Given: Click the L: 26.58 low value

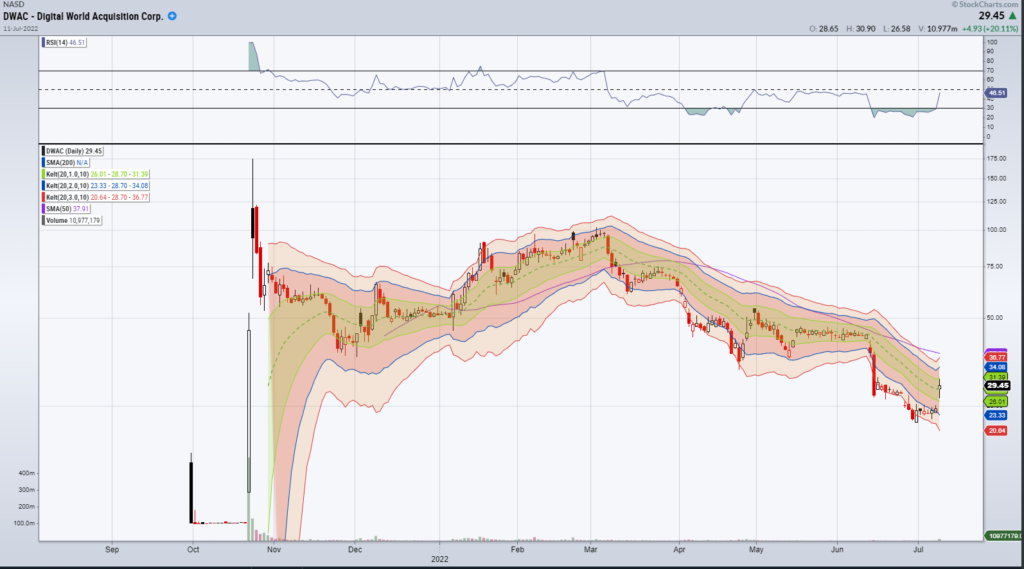Looking at the screenshot, I should (x=897, y=29).
